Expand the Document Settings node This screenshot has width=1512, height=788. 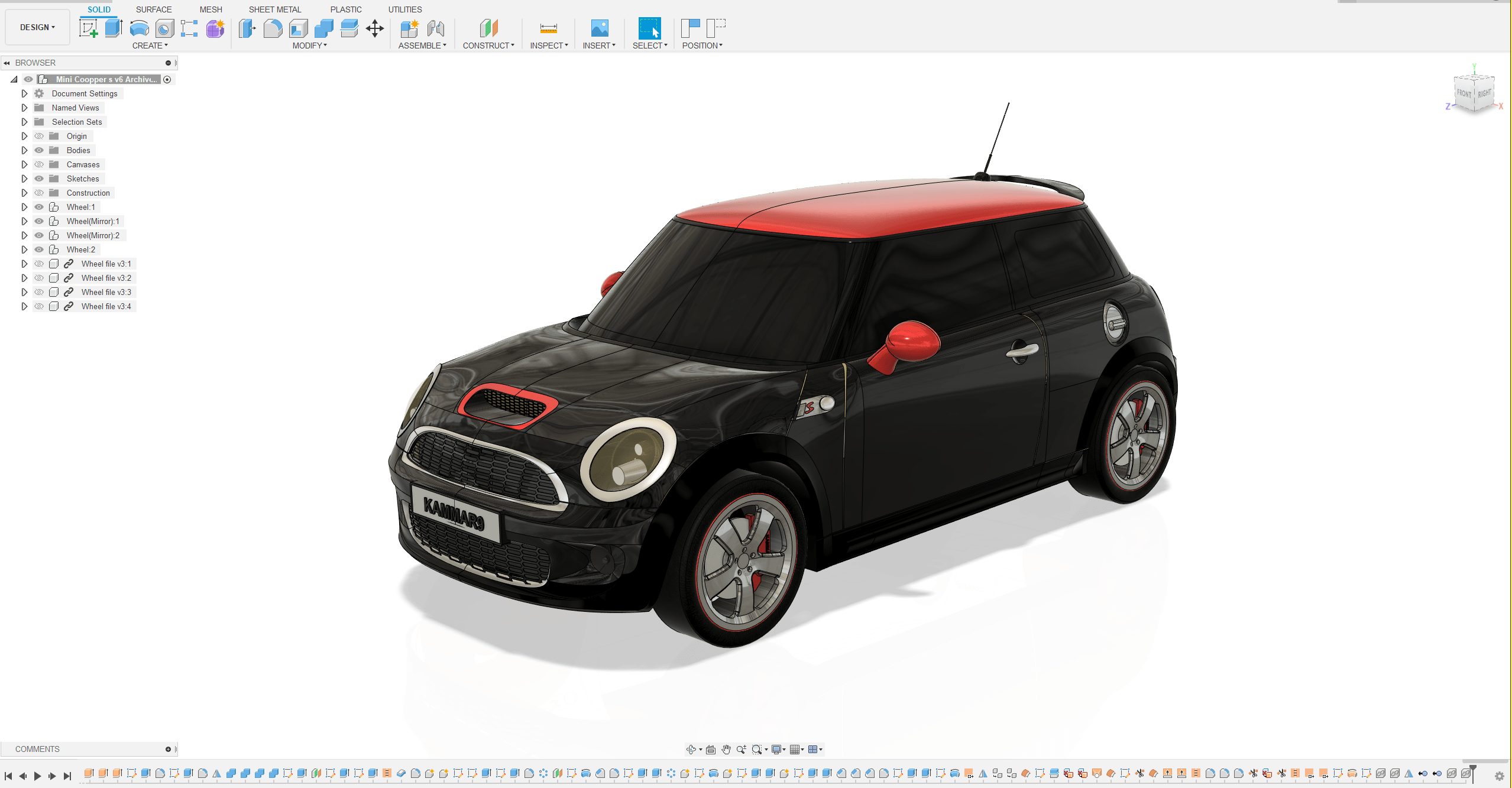point(24,93)
